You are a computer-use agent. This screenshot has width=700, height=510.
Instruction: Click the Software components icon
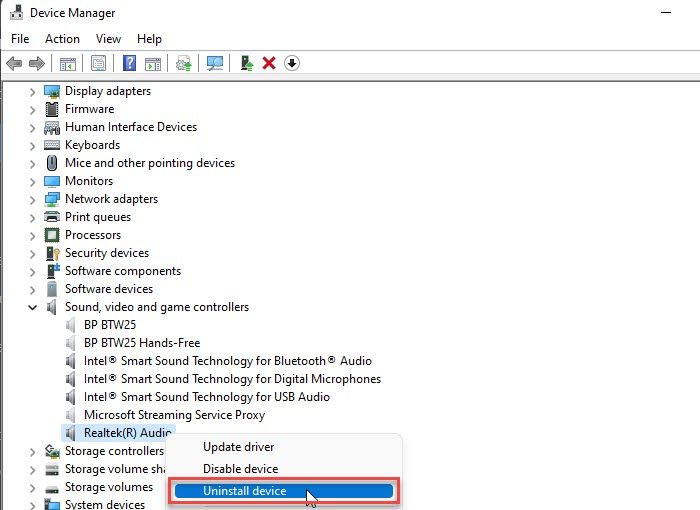pos(53,271)
